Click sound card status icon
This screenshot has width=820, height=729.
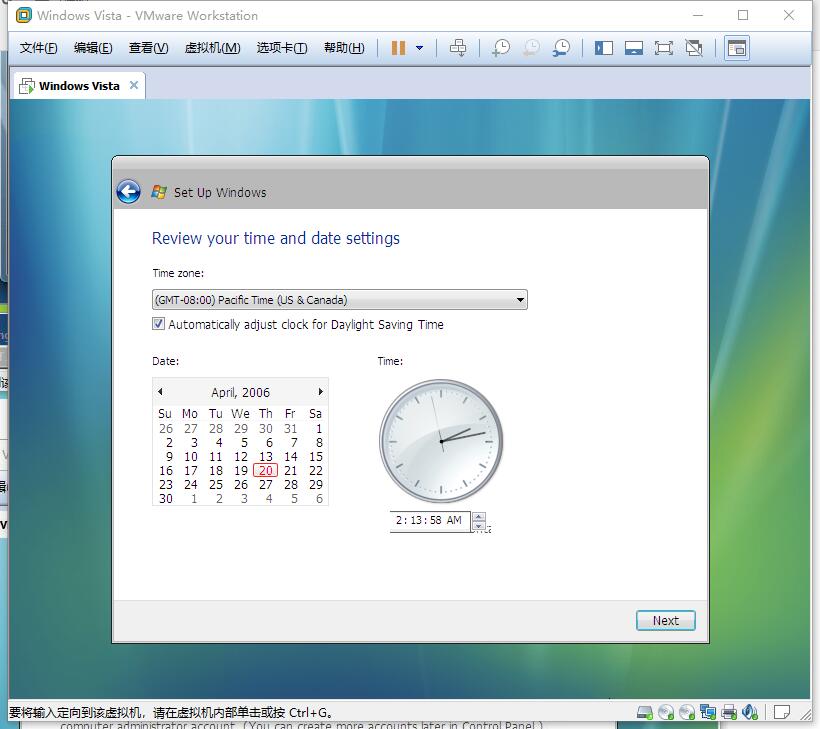click(x=750, y=712)
